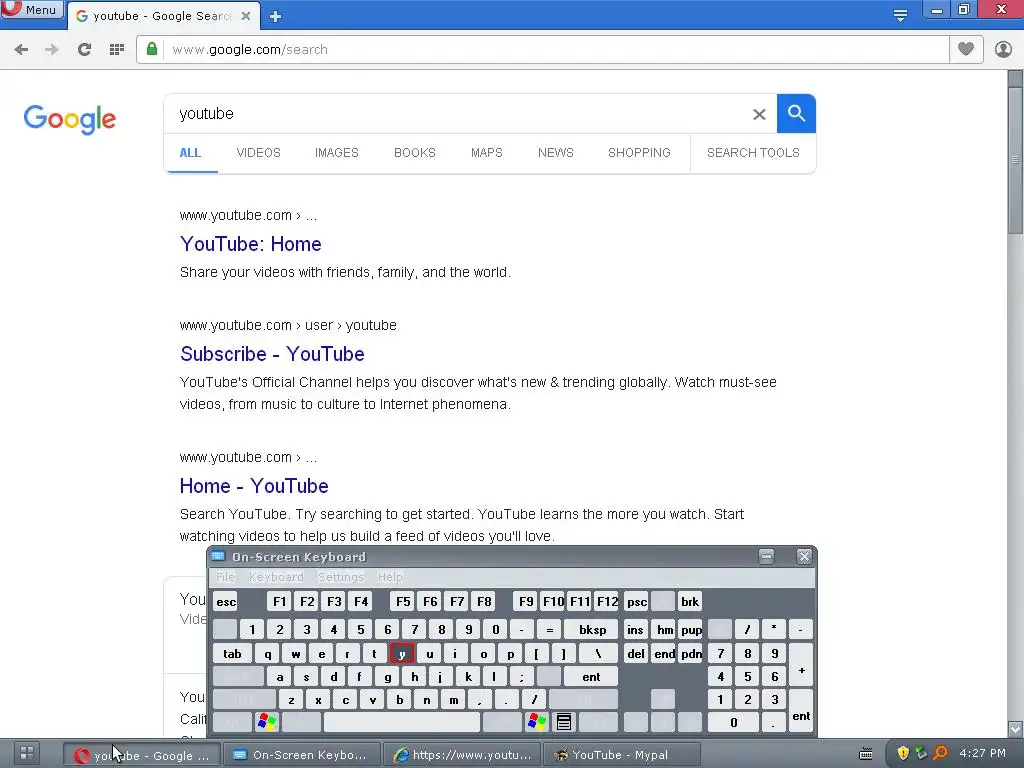Click the F5 key on keyboard

coord(403,601)
